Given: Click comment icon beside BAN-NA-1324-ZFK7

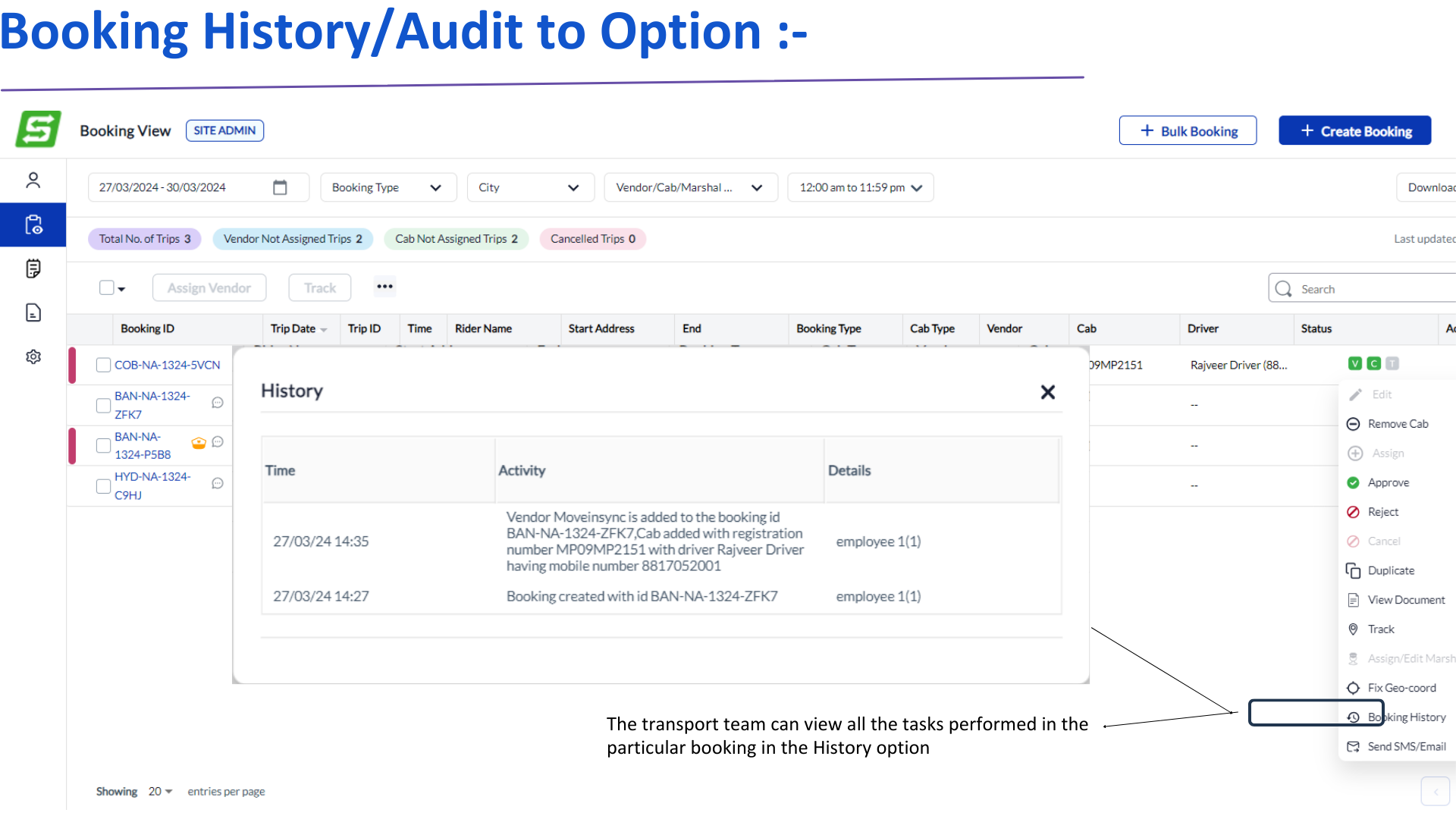Looking at the screenshot, I should click(x=218, y=403).
